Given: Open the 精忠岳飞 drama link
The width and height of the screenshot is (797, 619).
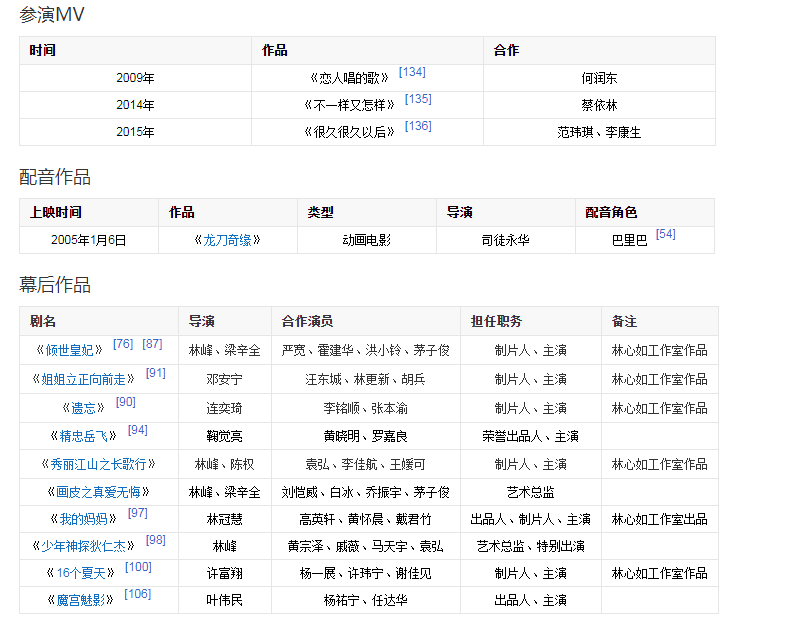Looking at the screenshot, I should point(83,436).
